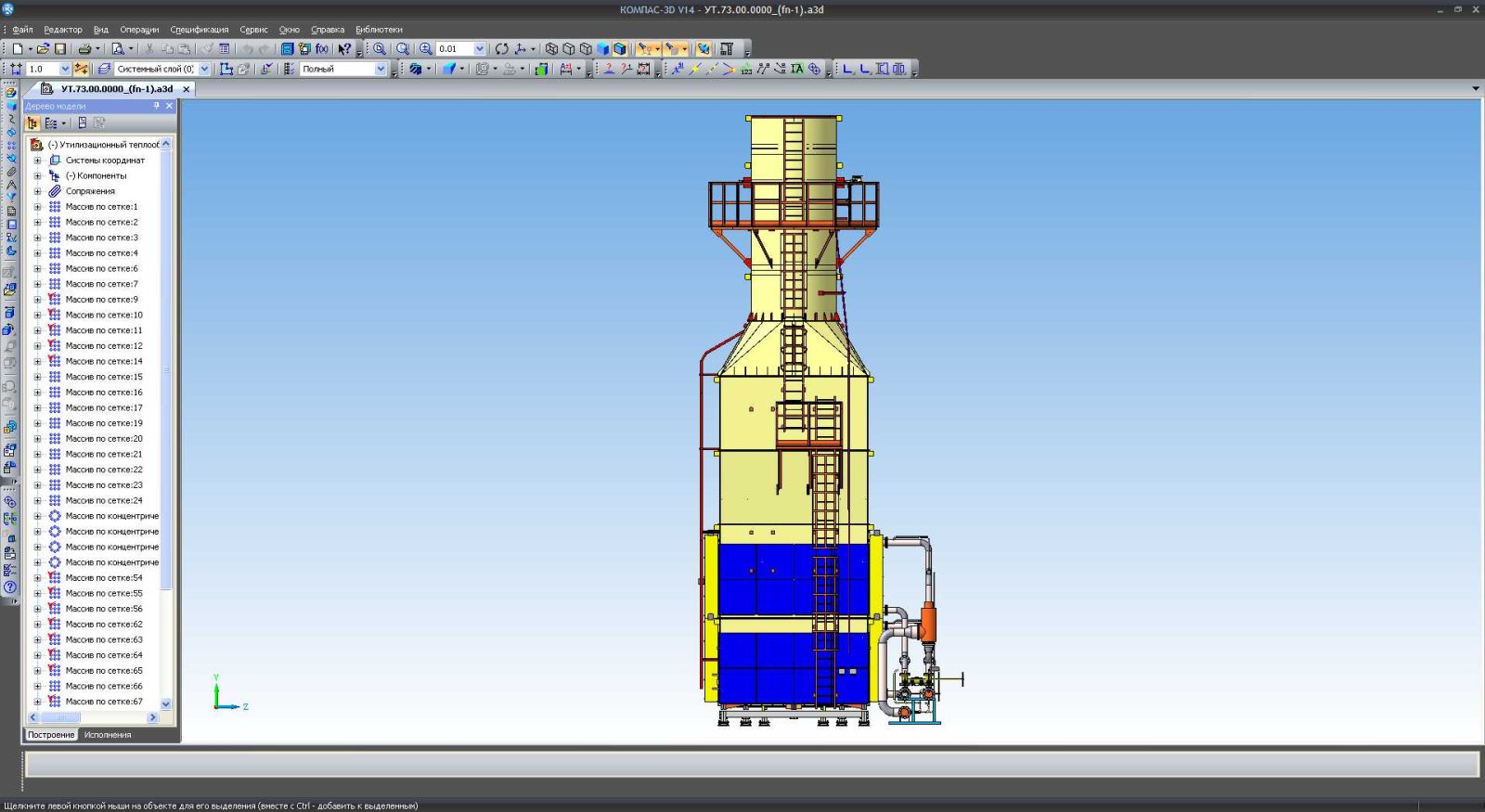The height and width of the screenshot is (812, 1485).
Task: Expand the Системы координат tree node
Action: coord(38,161)
